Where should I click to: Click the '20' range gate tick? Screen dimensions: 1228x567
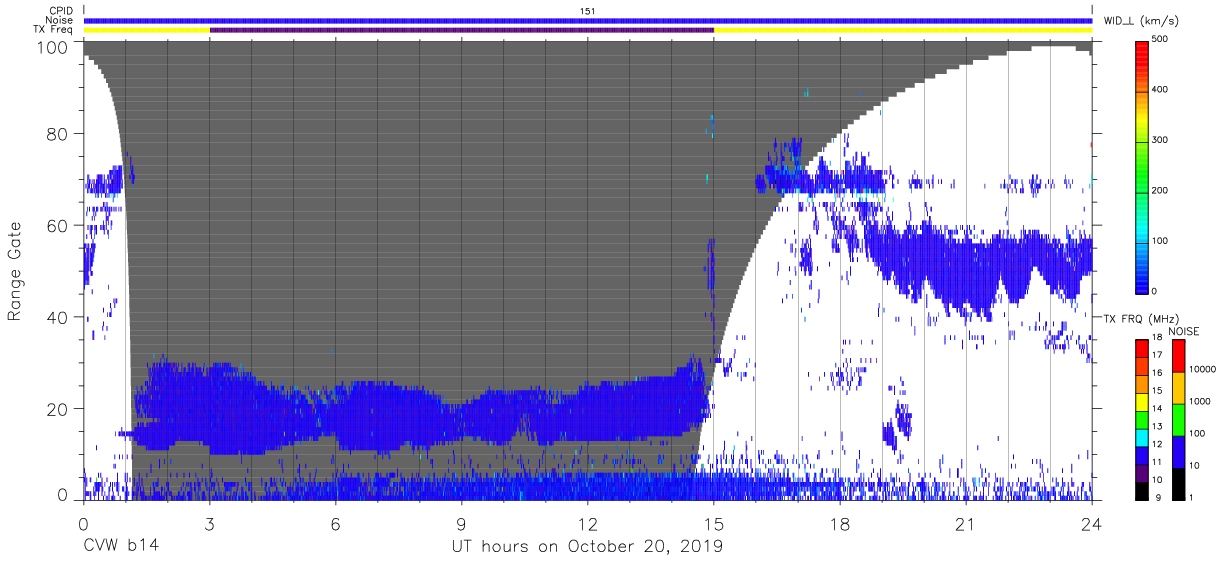[x=58, y=409]
